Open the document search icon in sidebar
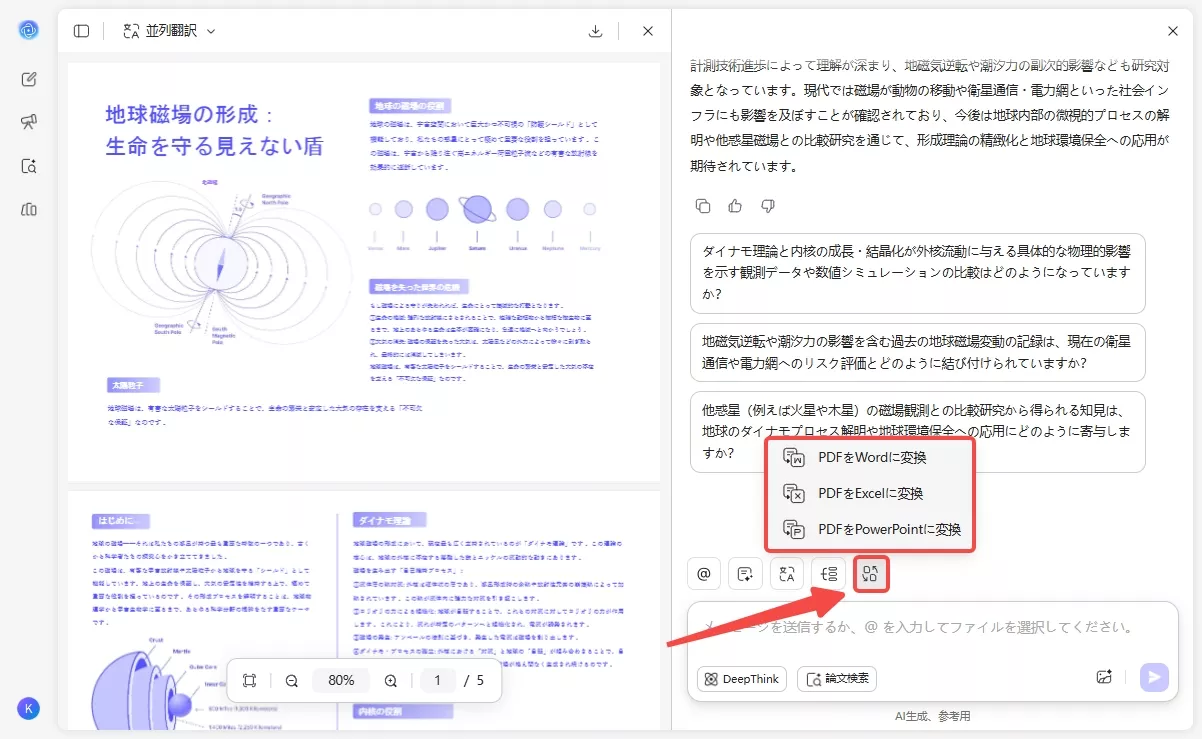The height and width of the screenshot is (739, 1202). (28, 166)
